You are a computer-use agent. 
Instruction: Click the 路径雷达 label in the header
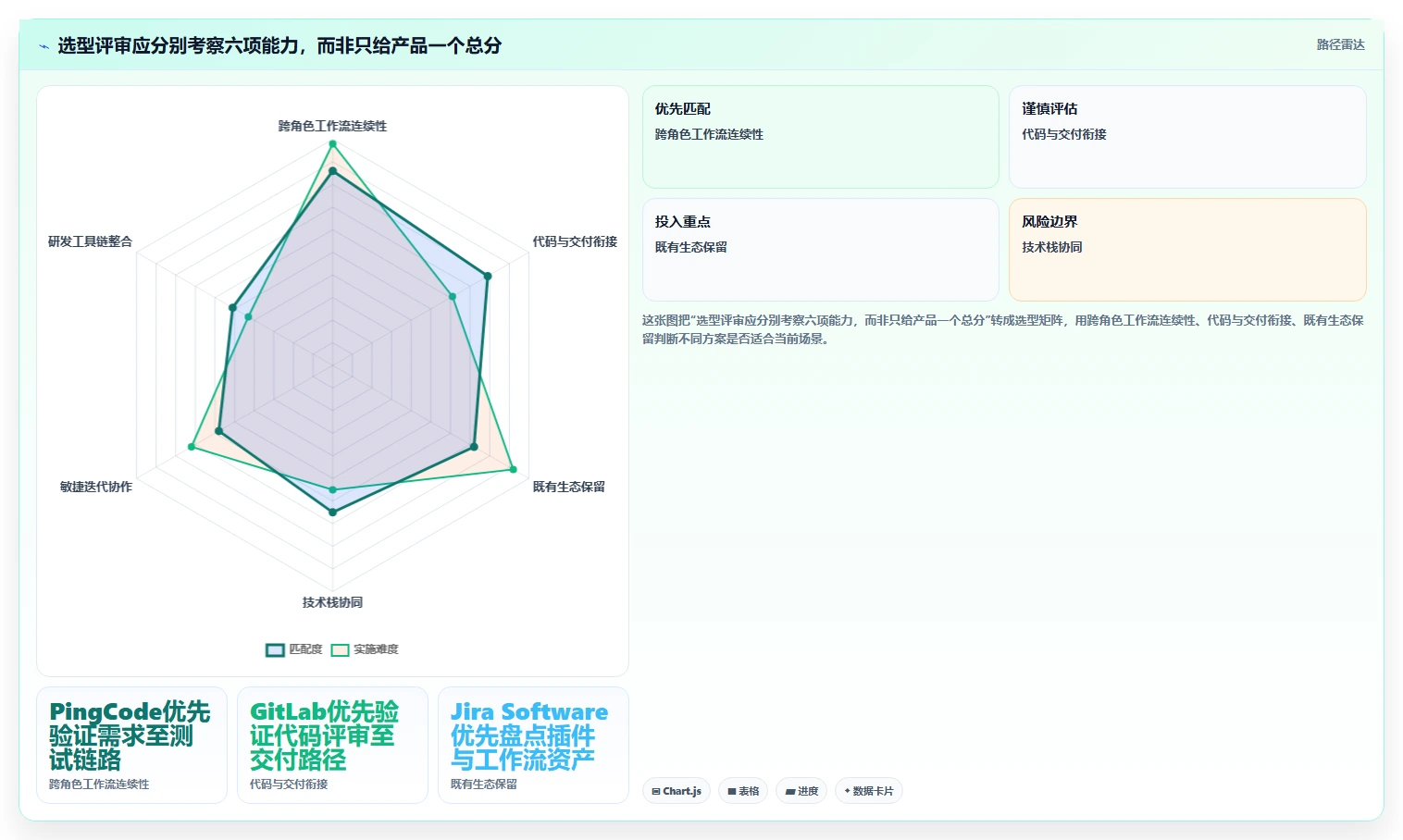coord(1340,44)
